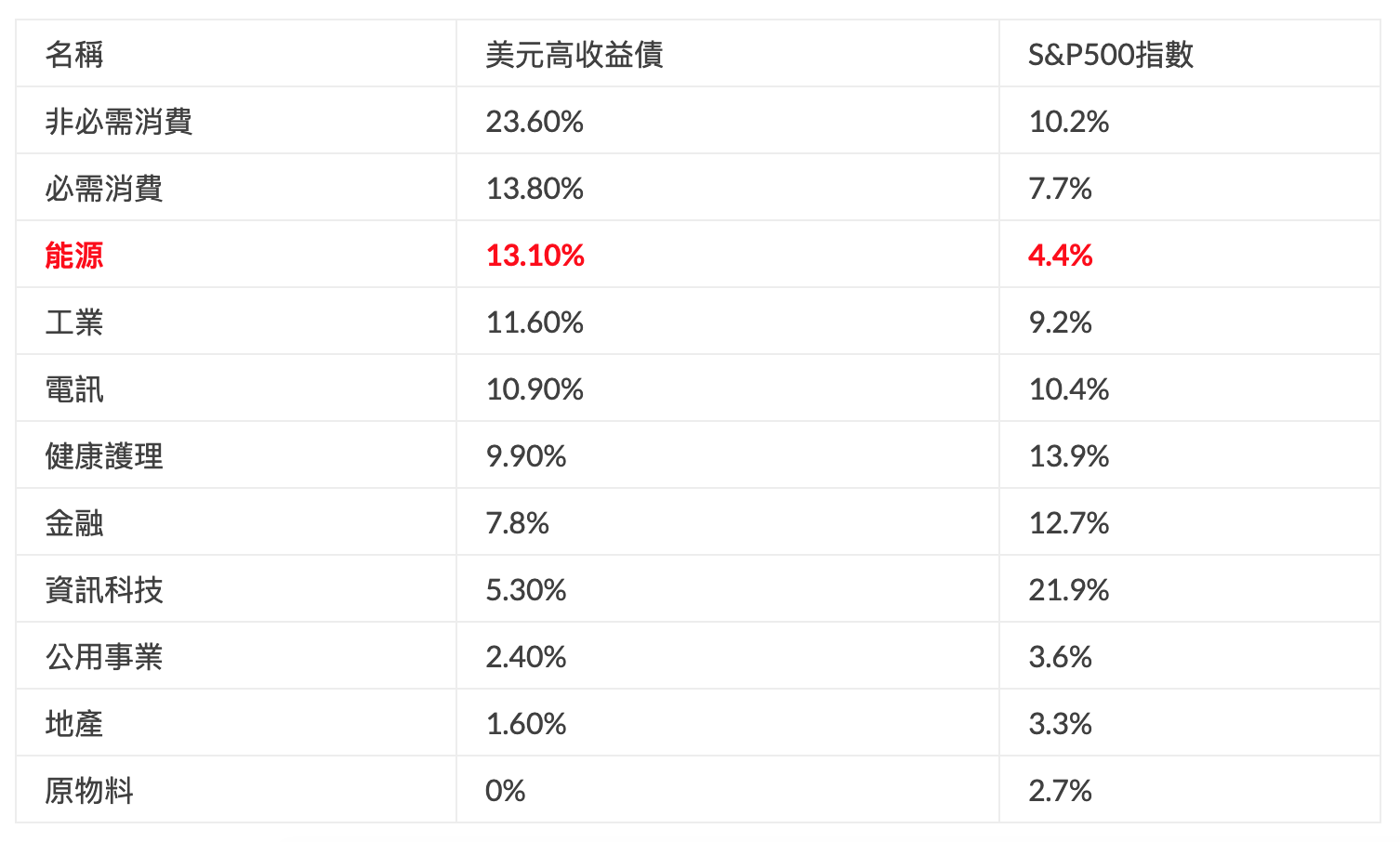Viewport: 1400px width, 842px height.
Task: Select the red 4.4% value
Action: point(1061,256)
